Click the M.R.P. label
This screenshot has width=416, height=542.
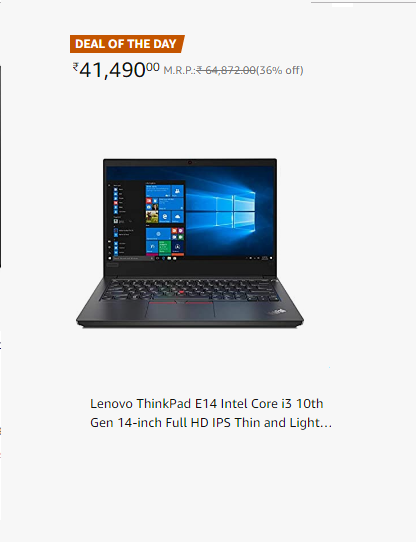[x=179, y=71]
